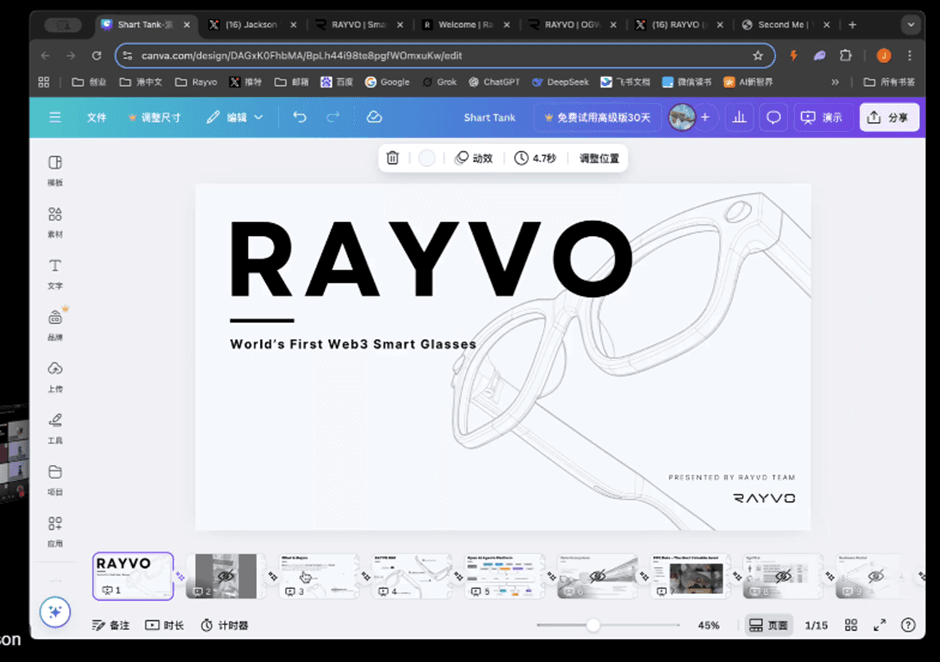This screenshot has height=662, width=940.
Task: Open the help question mark icon
Action: click(x=908, y=625)
